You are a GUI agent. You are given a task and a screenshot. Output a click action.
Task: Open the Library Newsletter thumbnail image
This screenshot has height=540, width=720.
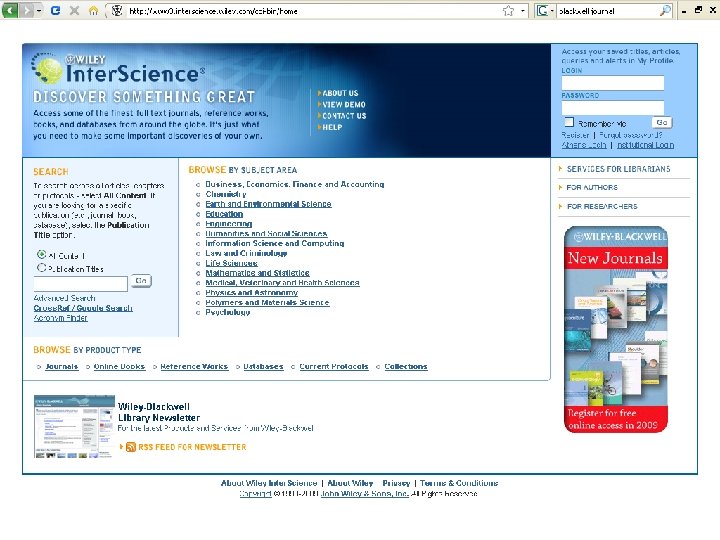(x=74, y=427)
